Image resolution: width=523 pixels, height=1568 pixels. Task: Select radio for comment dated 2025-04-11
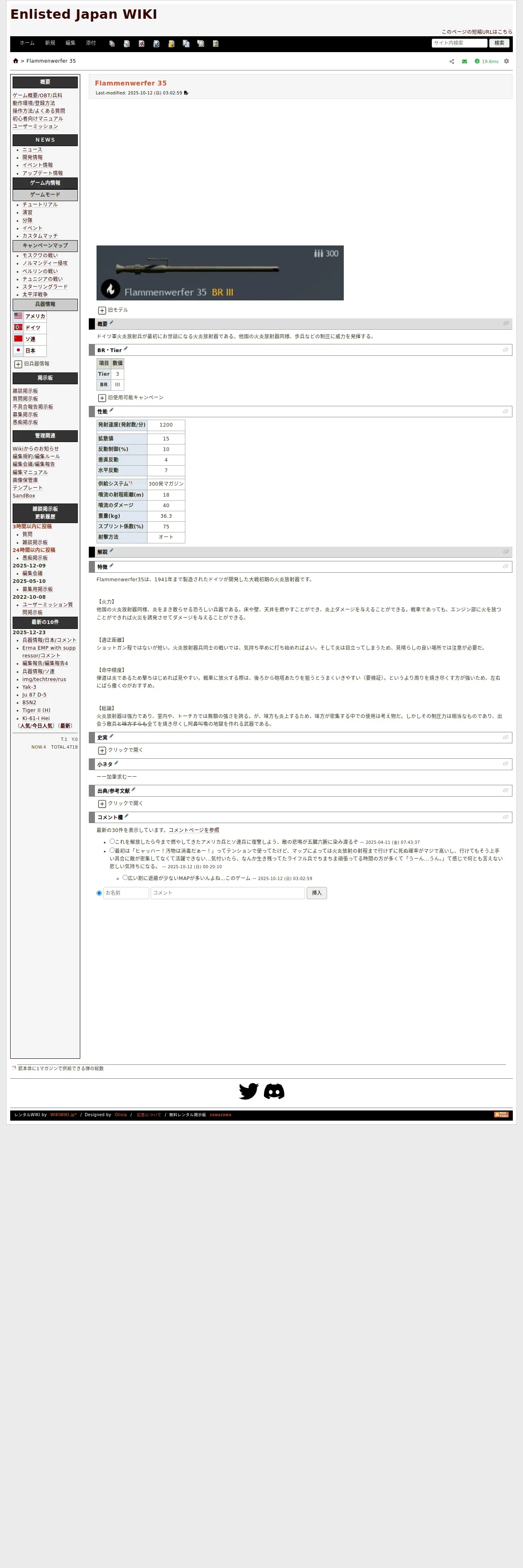[x=112, y=841]
